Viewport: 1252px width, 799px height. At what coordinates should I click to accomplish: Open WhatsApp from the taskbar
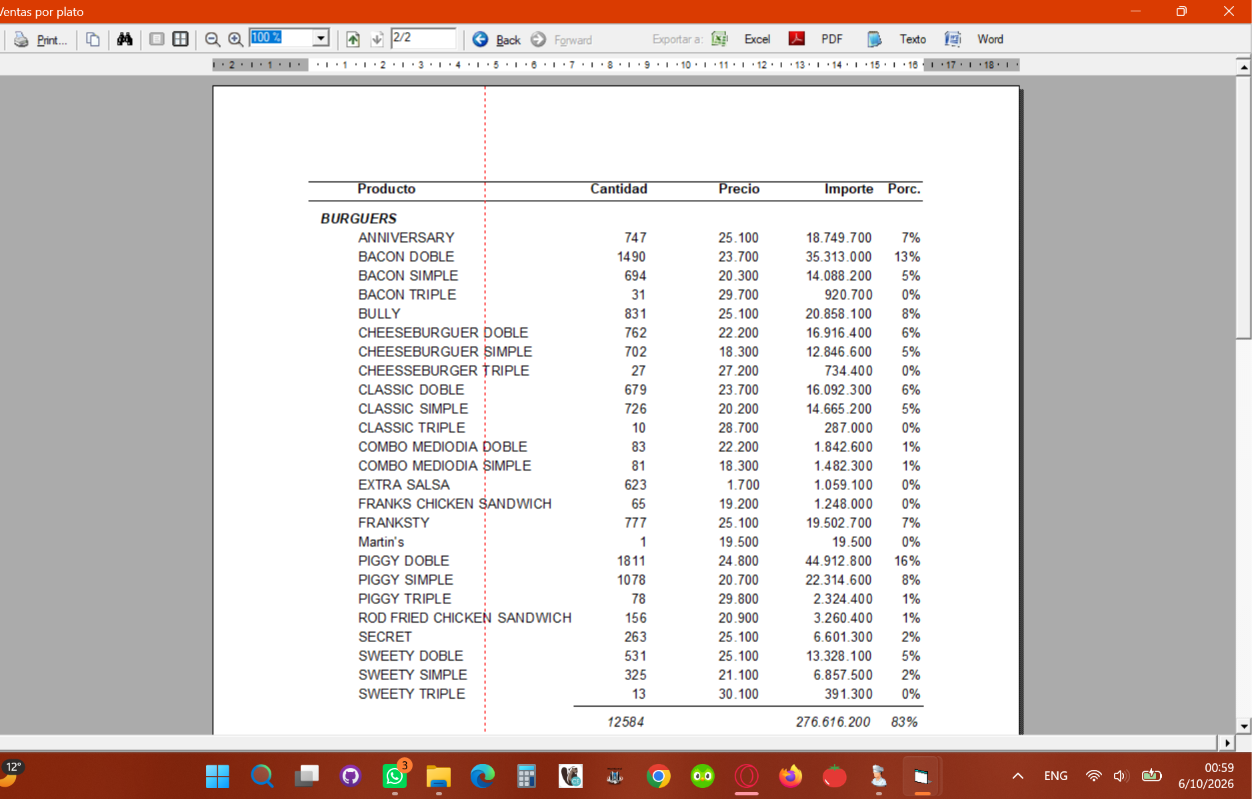(395, 776)
